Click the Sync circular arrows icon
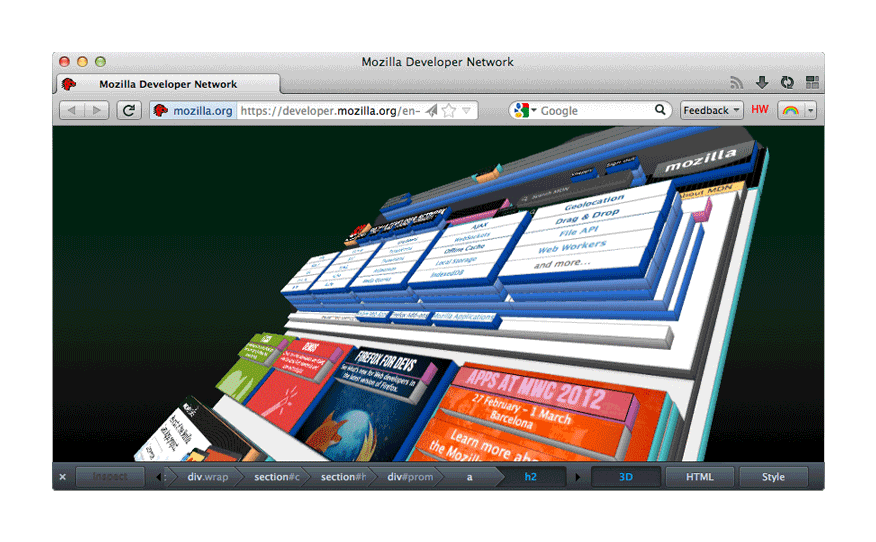The height and width of the screenshot is (542, 876). [787, 84]
